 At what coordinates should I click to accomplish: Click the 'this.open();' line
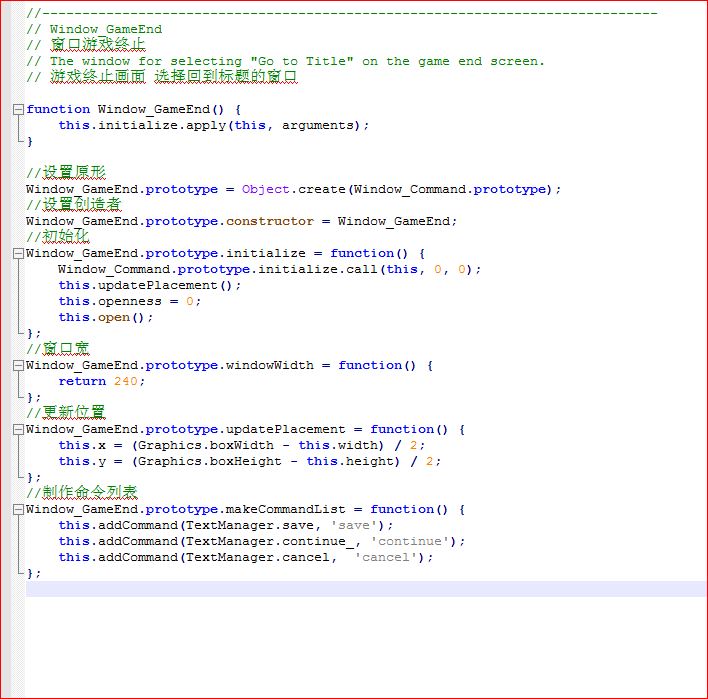point(106,317)
